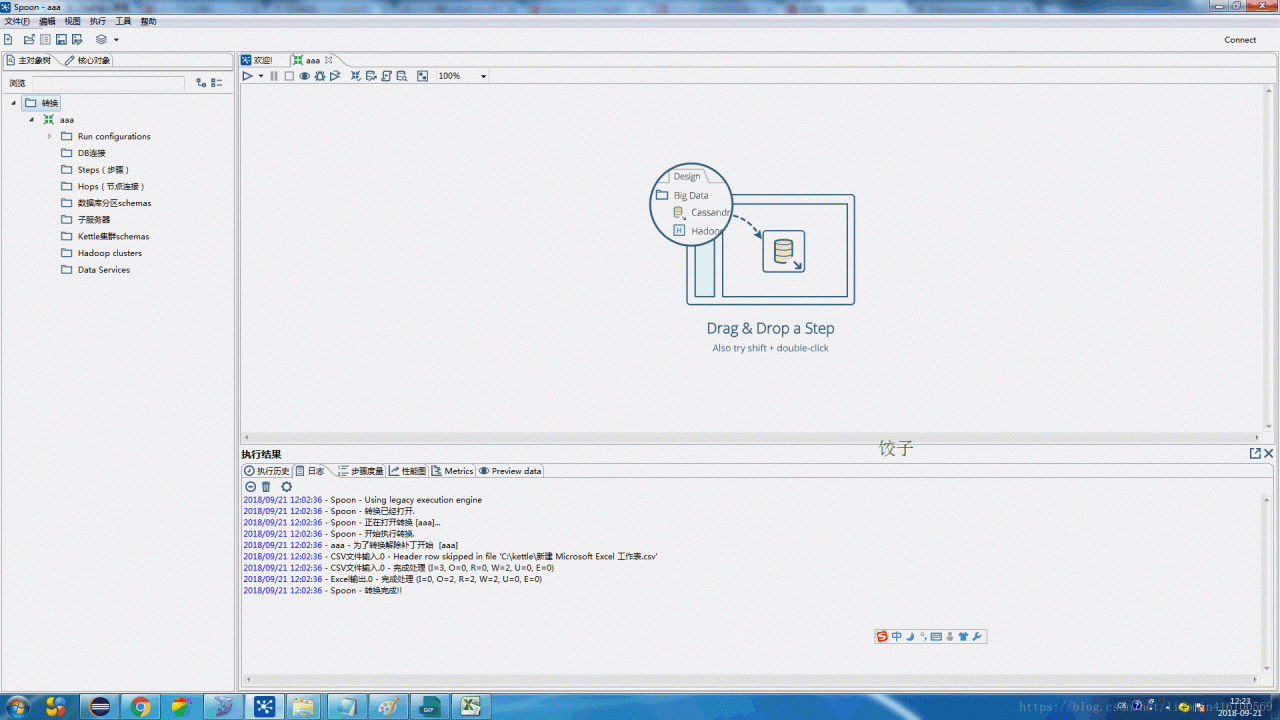This screenshot has width=1280, height=720.
Task: Replay the transformation
Action: click(x=335, y=76)
